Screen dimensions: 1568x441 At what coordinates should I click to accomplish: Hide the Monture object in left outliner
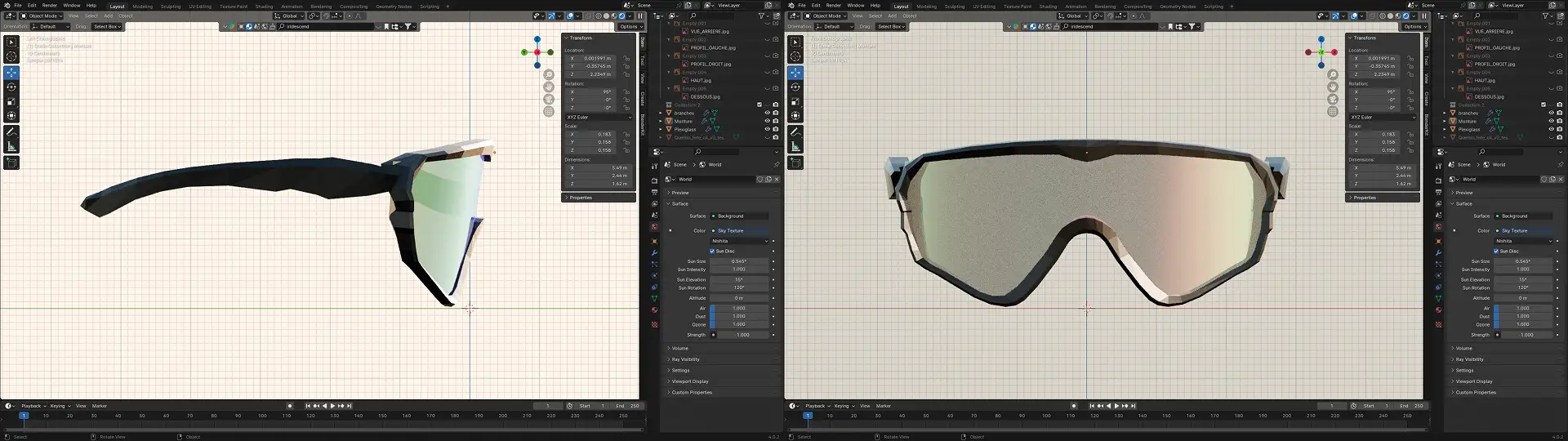point(767,121)
